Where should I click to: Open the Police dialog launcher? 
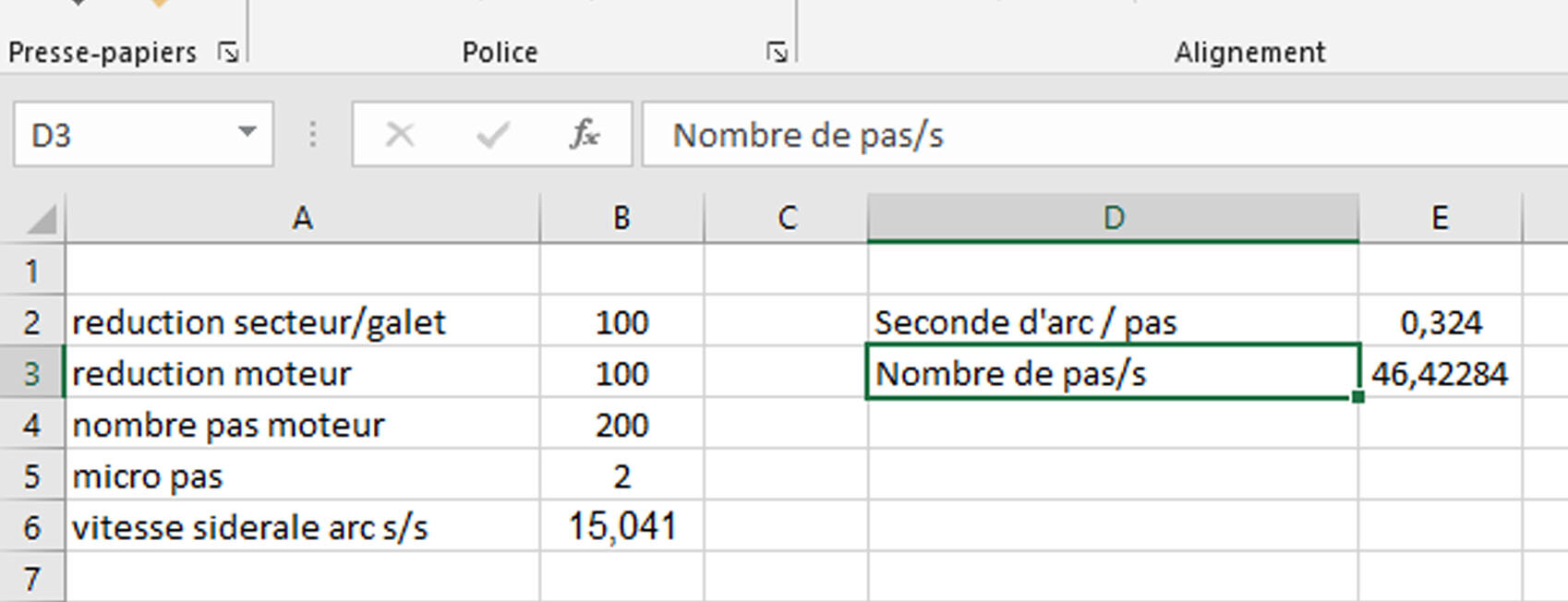pyautogui.click(x=777, y=53)
